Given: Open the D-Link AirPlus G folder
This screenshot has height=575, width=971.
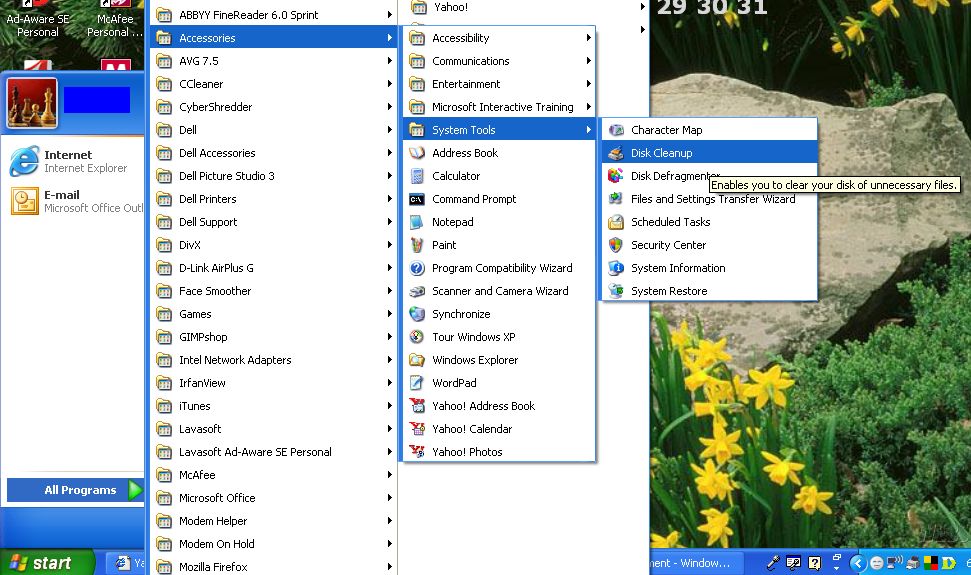Looking at the screenshot, I should [x=273, y=268].
